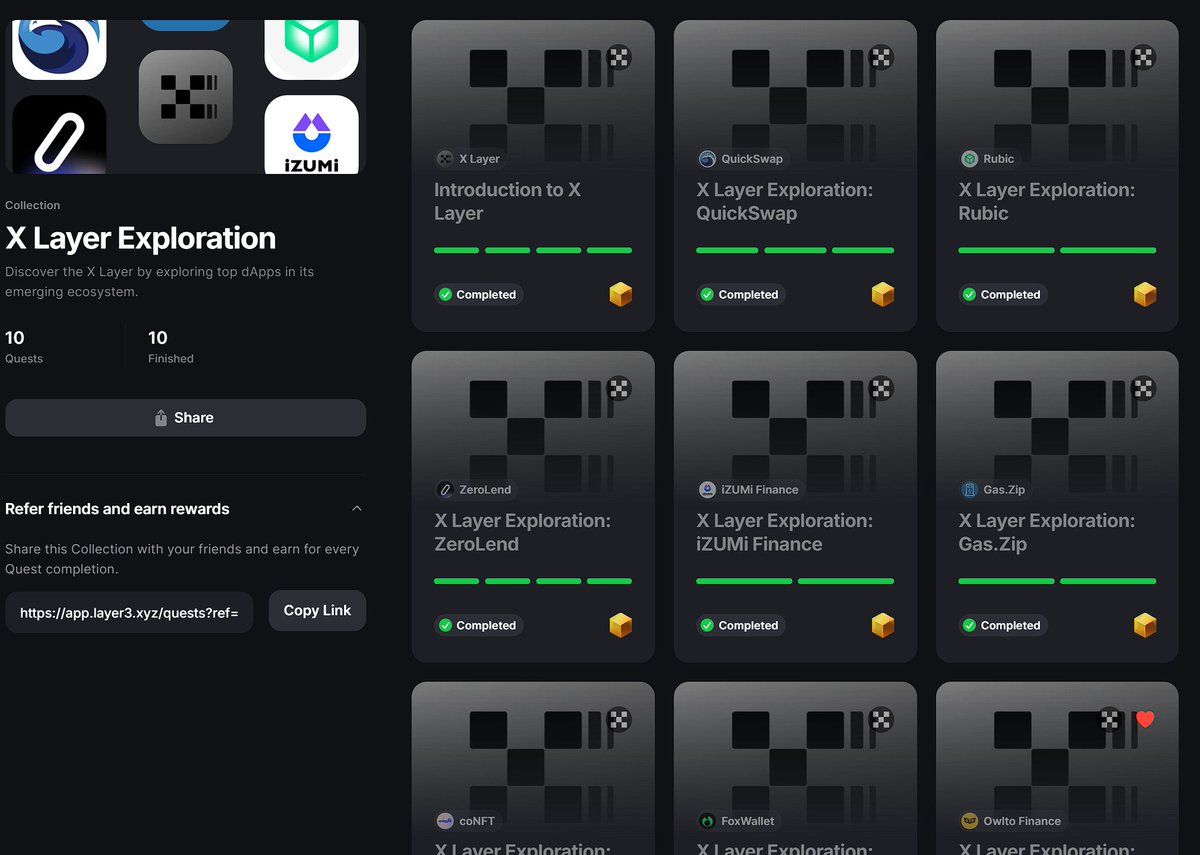Open the ZeroLend project tag
The height and width of the screenshot is (855, 1200).
475,490
